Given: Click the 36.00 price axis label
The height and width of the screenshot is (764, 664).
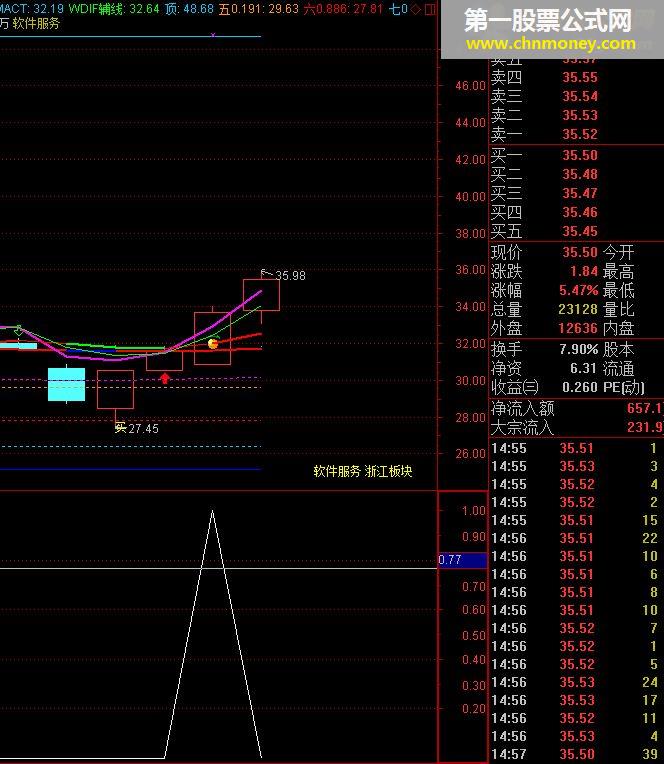Looking at the screenshot, I should tap(471, 270).
